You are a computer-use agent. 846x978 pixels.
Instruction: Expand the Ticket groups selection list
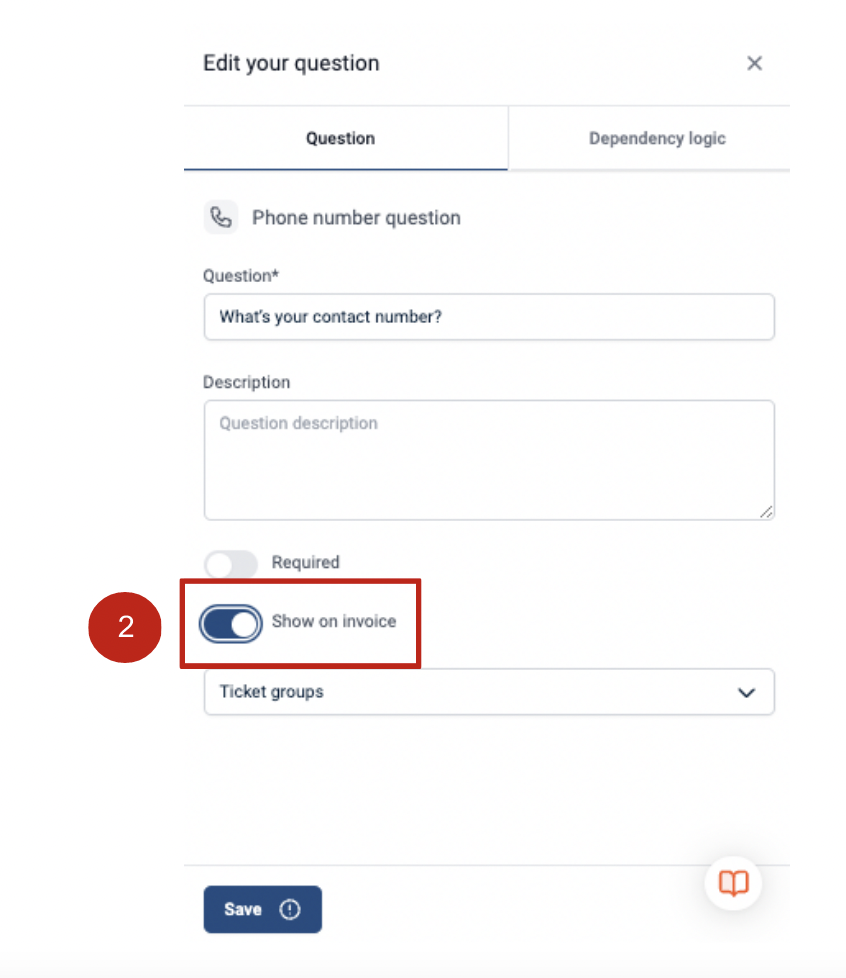tap(489, 691)
